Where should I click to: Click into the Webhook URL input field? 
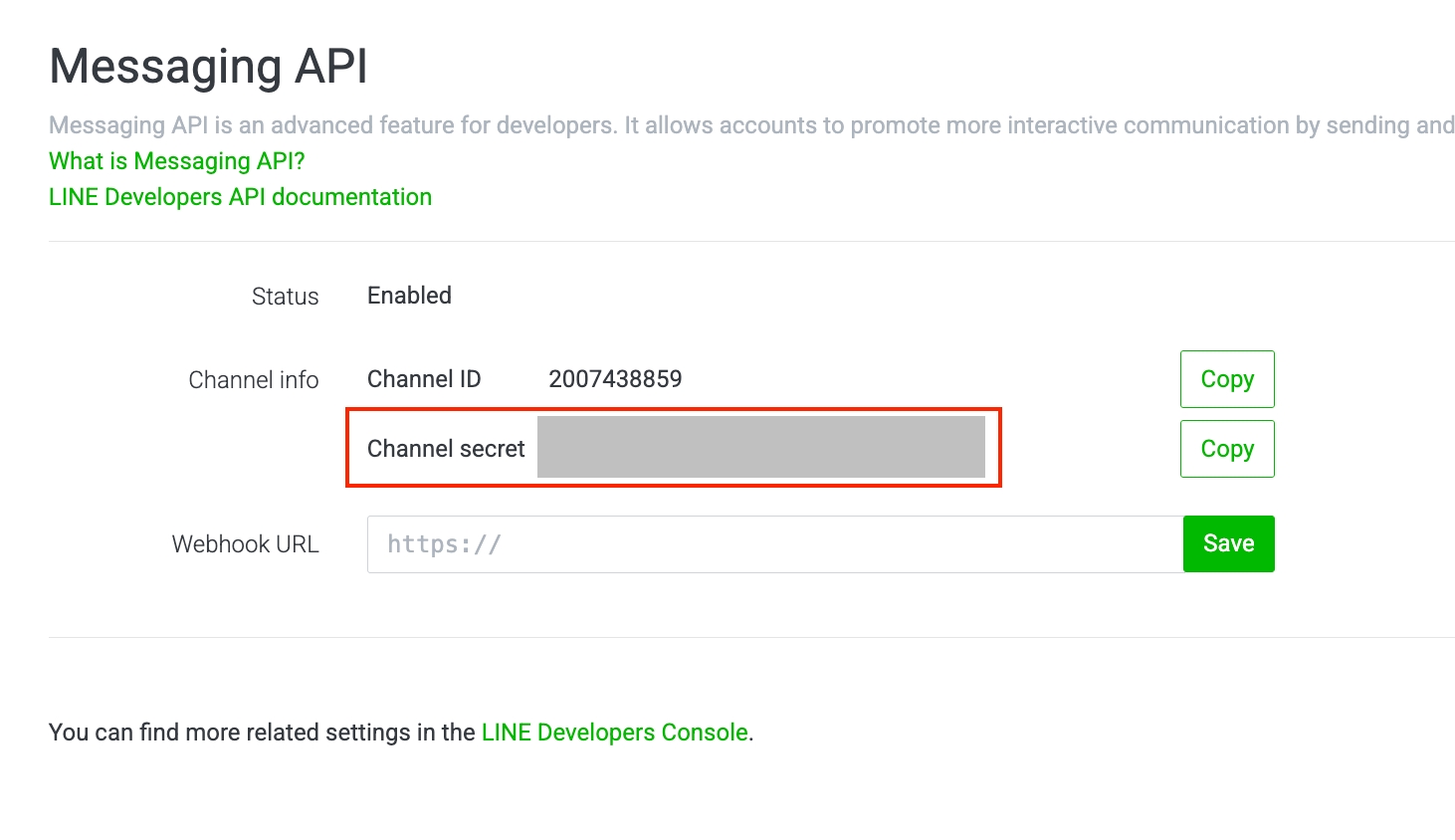pyautogui.click(x=774, y=544)
